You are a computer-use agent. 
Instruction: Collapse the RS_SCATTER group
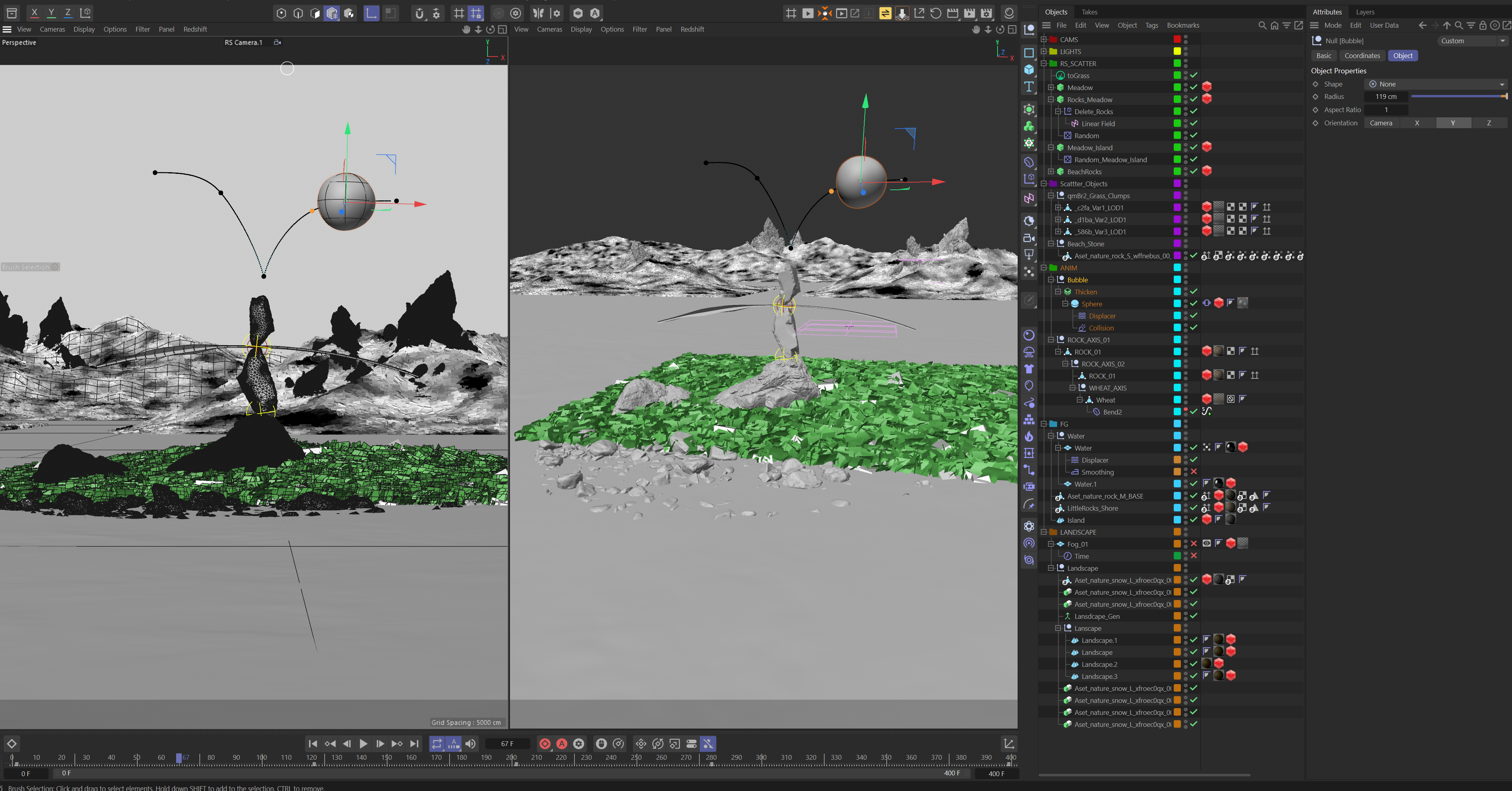tap(1044, 63)
